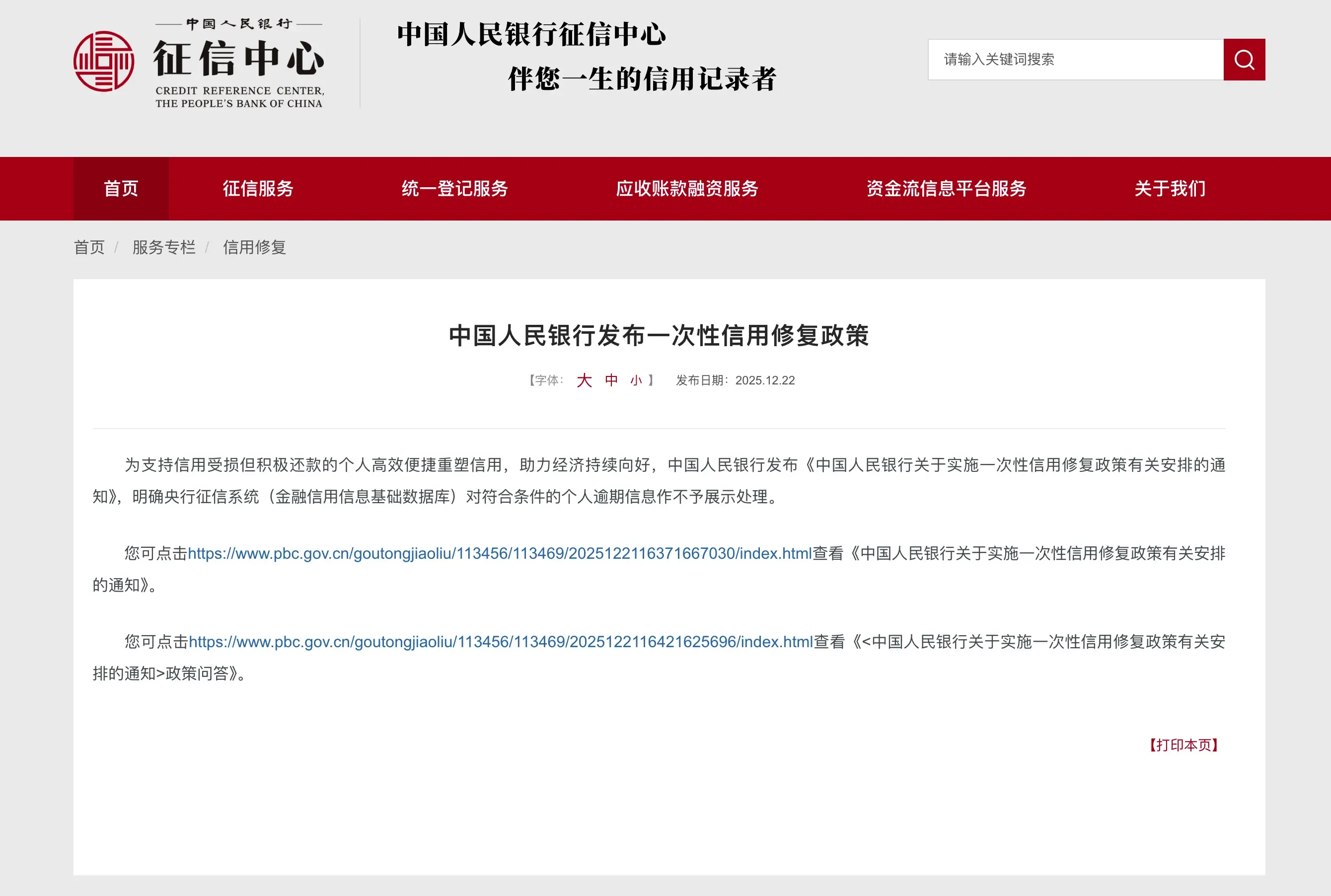Click the red search magnifier icon
Screen dimensions: 1331x896
[x=1244, y=60]
